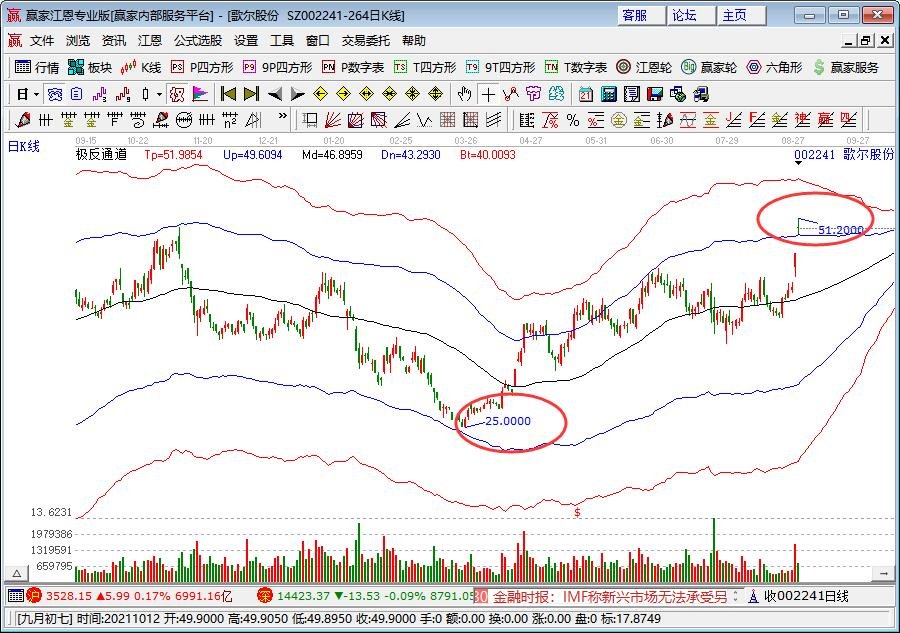Toggle the crosshair cursor tool
This screenshot has width=900, height=633.
tap(488, 94)
